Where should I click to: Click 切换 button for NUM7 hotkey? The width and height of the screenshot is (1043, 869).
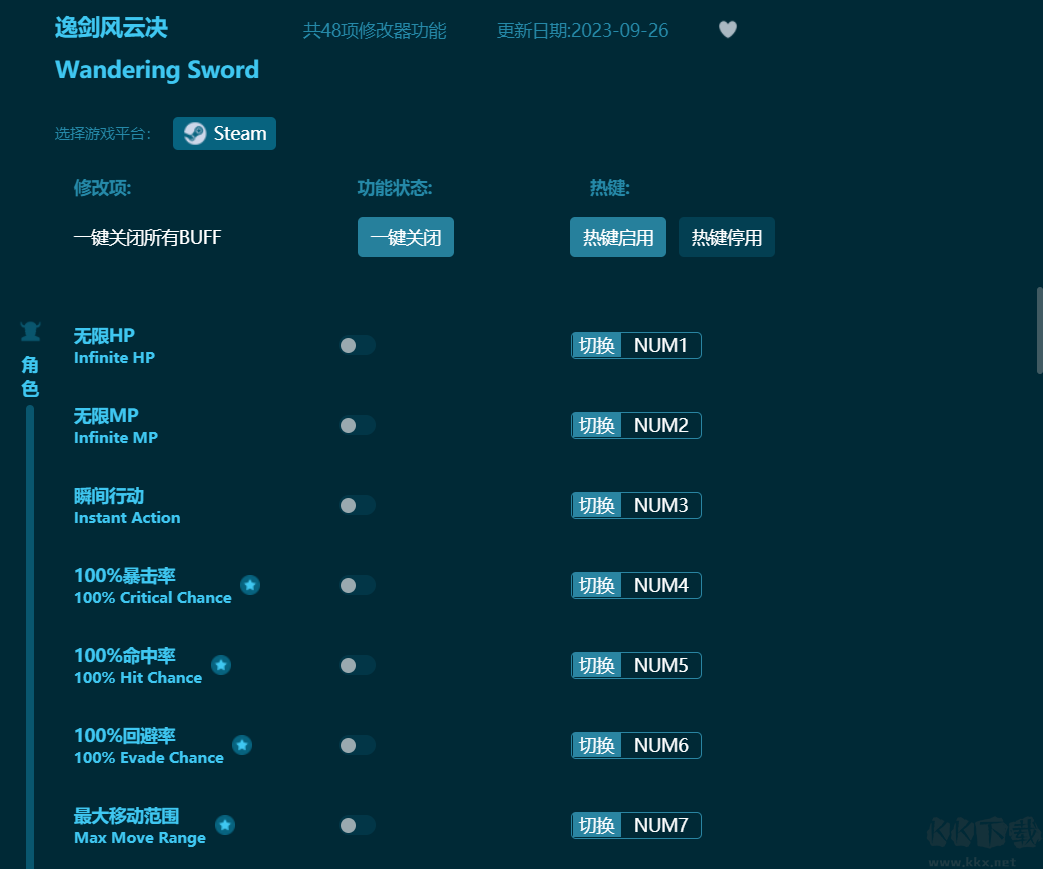click(597, 825)
